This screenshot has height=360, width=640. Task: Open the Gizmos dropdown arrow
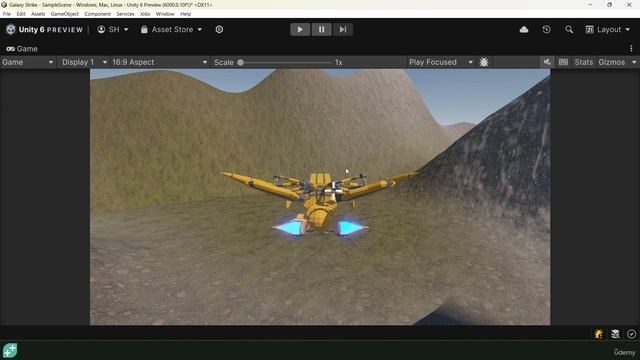(x=634, y=62)
